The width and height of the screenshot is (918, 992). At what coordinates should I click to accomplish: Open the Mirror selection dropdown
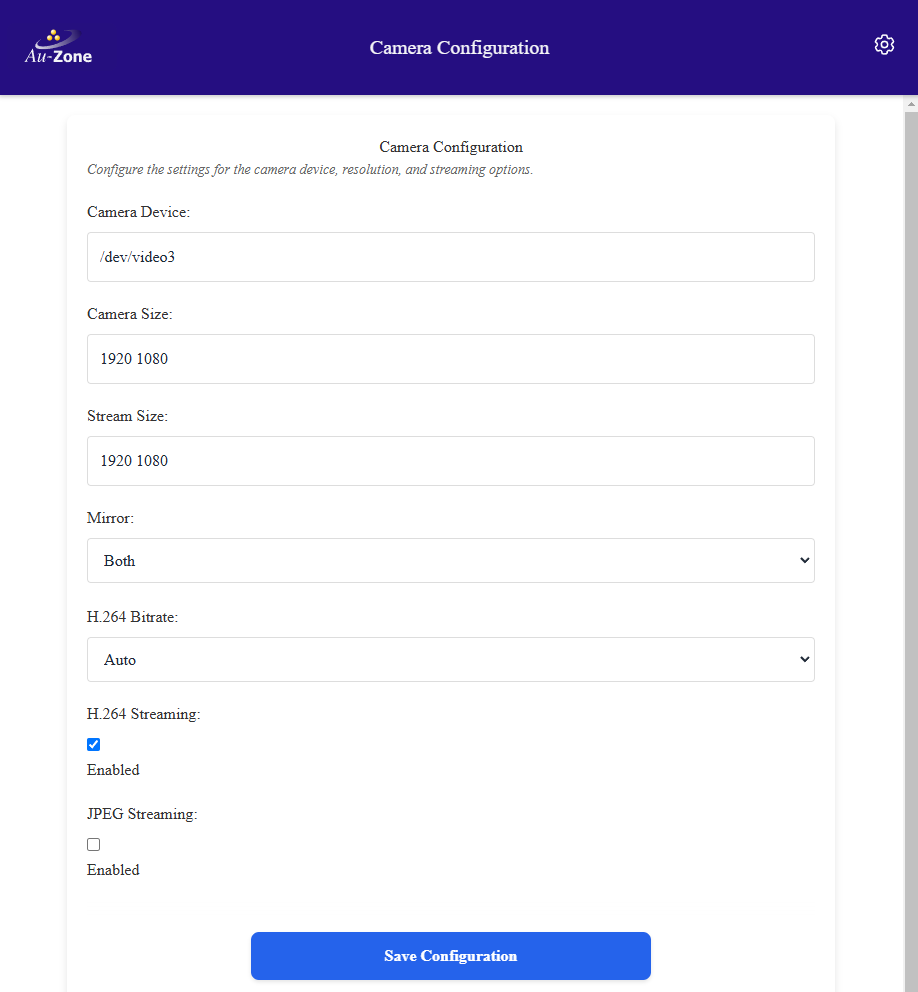click(x=450, y=560)
